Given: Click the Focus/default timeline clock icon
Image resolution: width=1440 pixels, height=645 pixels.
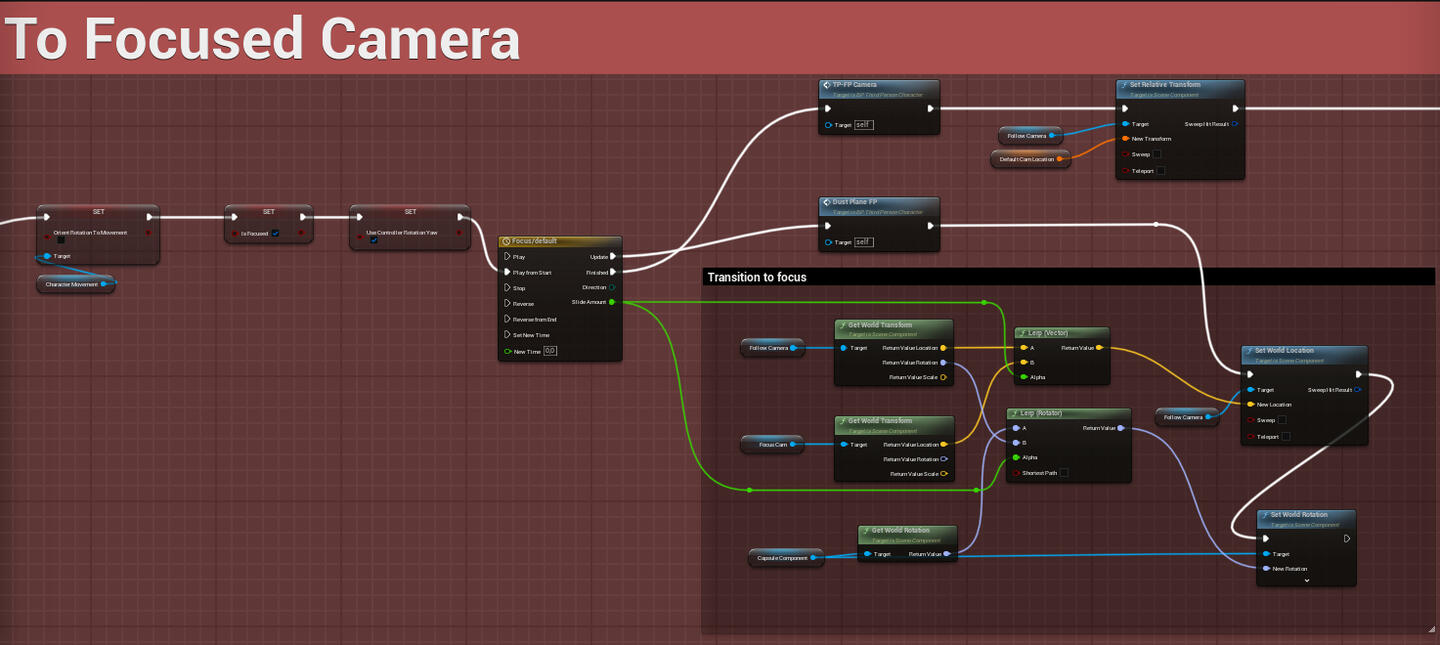Looking at the screenshot, I should 507,241.
